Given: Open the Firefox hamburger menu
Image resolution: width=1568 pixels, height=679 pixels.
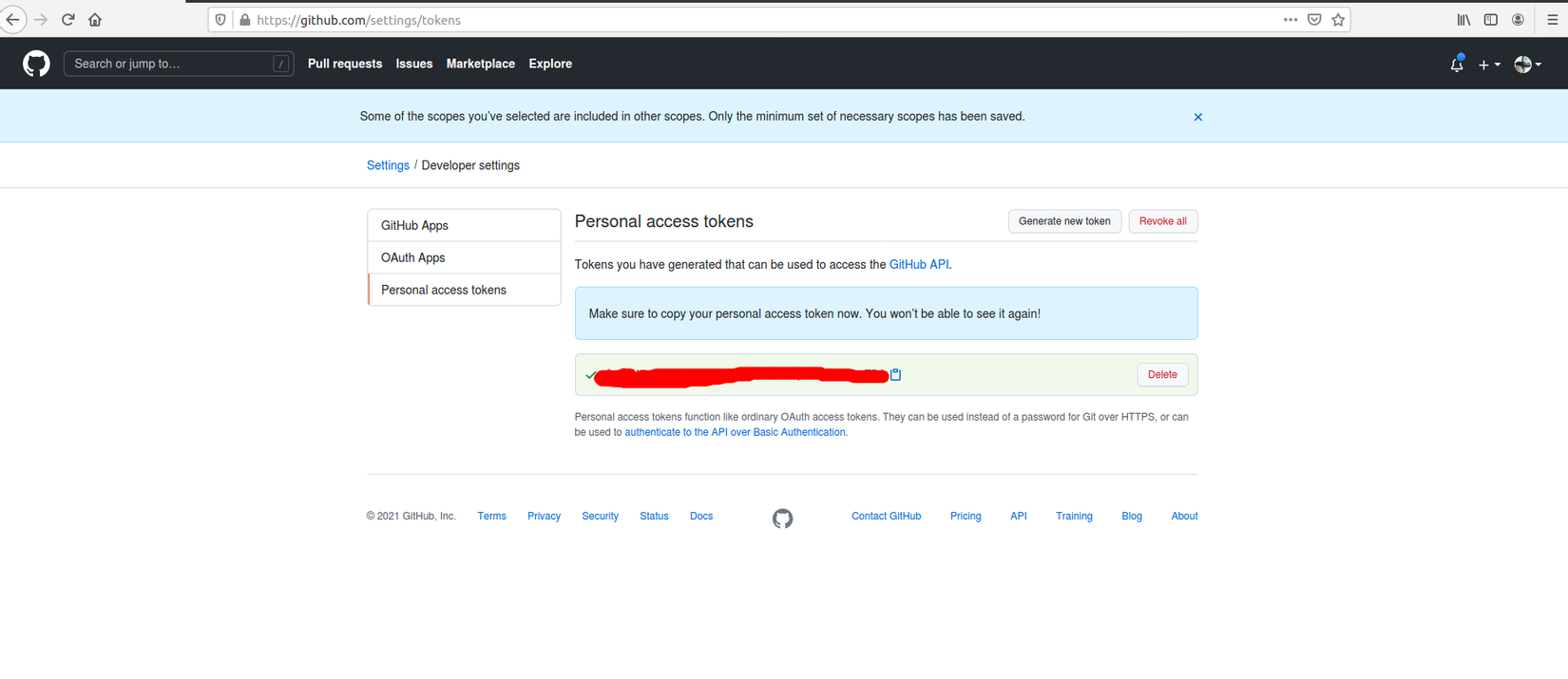Looking at the screenshot, I should click(1553, 20).
